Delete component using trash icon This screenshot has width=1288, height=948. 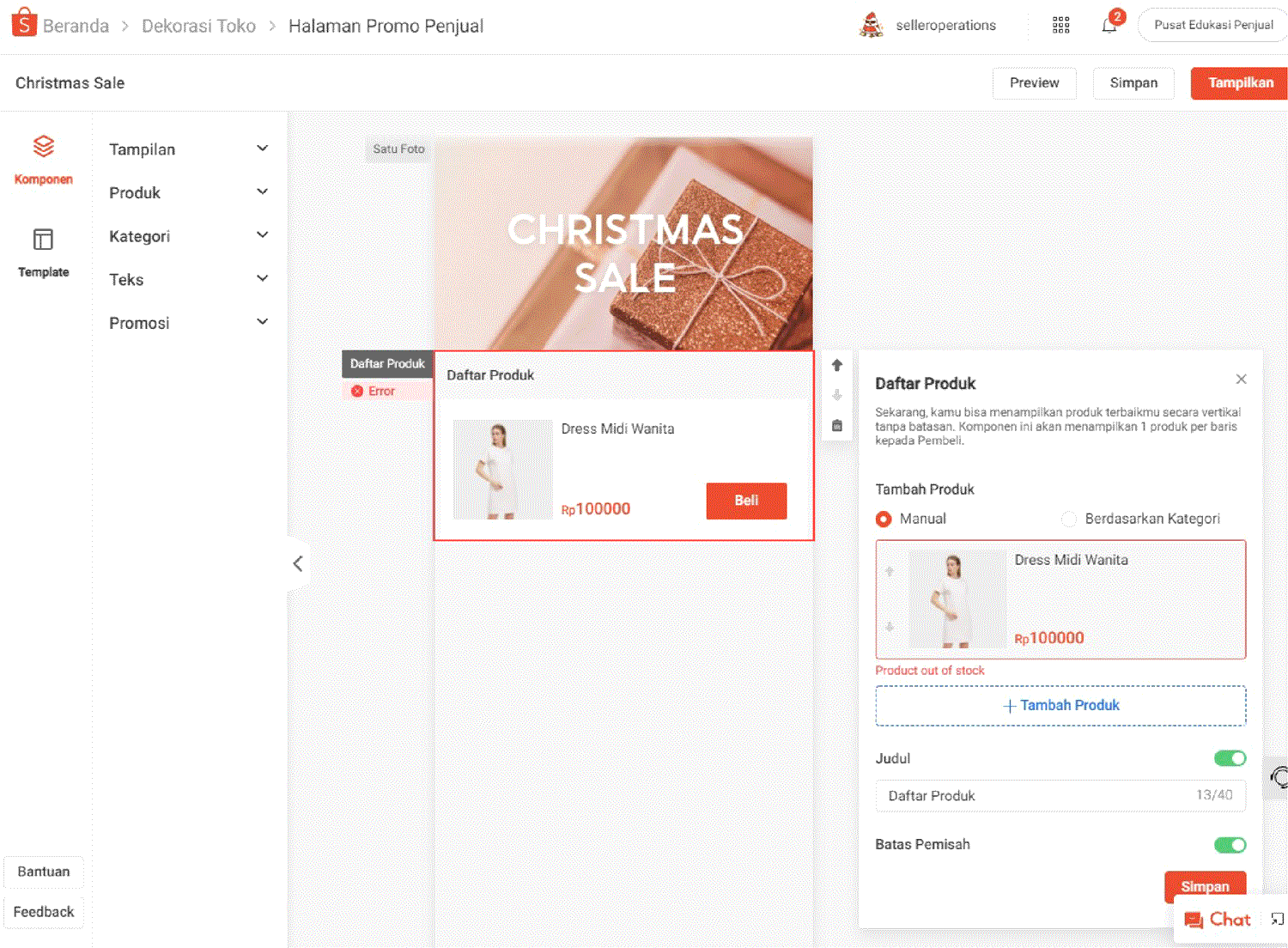(x=837, y=426)
